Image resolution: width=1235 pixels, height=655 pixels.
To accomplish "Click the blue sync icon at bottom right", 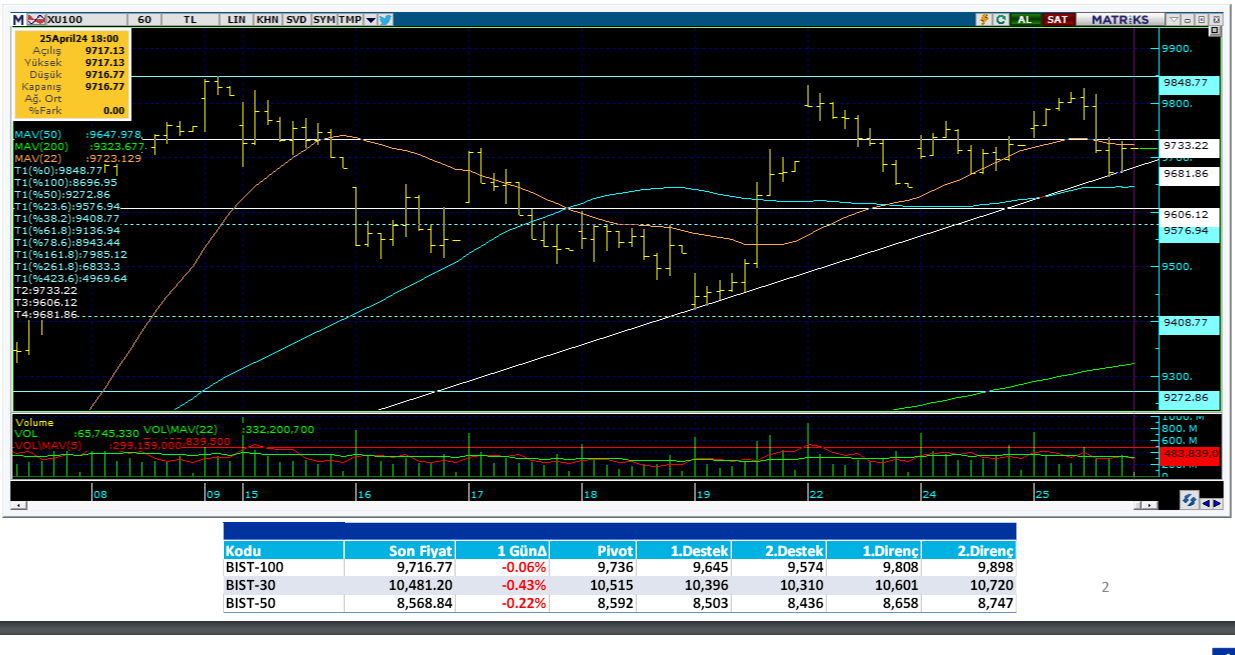I will pyautogui.click(x=1190, y=499).
